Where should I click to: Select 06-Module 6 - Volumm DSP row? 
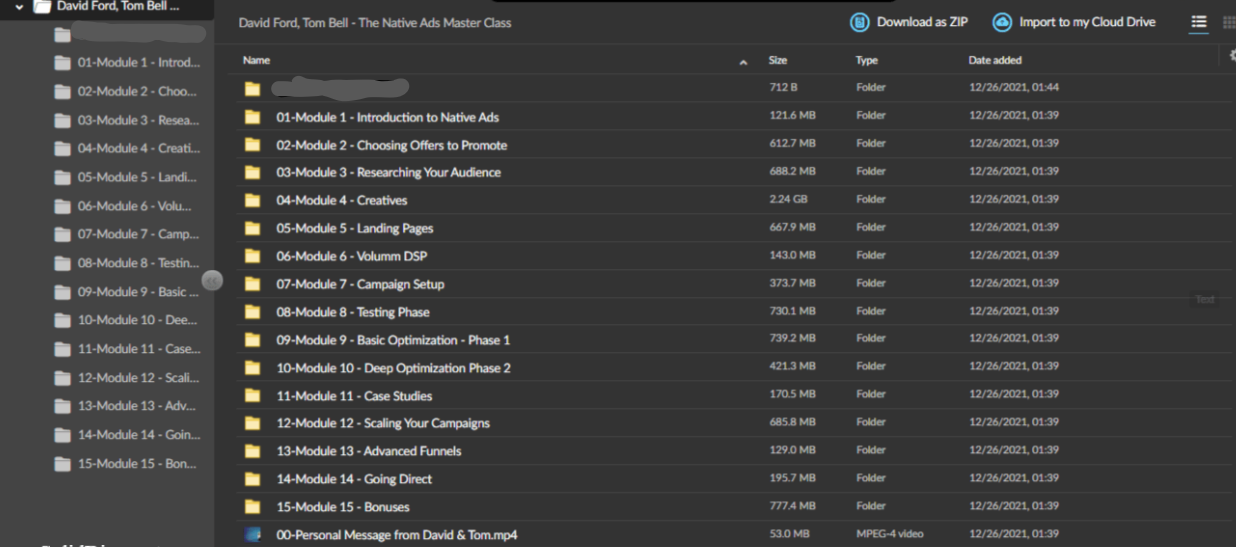(x=730, y=256)
